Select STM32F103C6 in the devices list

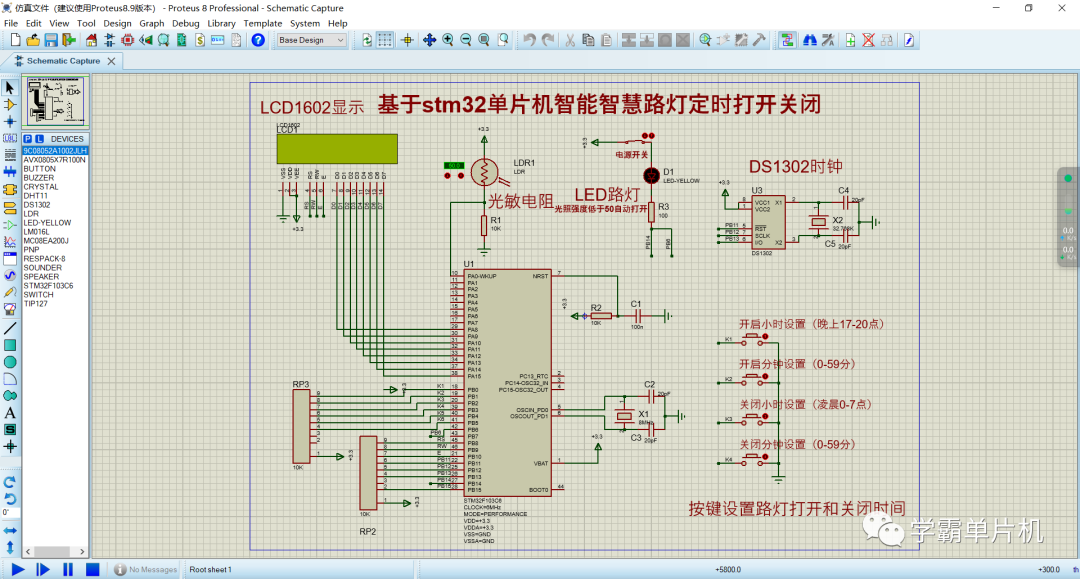point(48,286)
